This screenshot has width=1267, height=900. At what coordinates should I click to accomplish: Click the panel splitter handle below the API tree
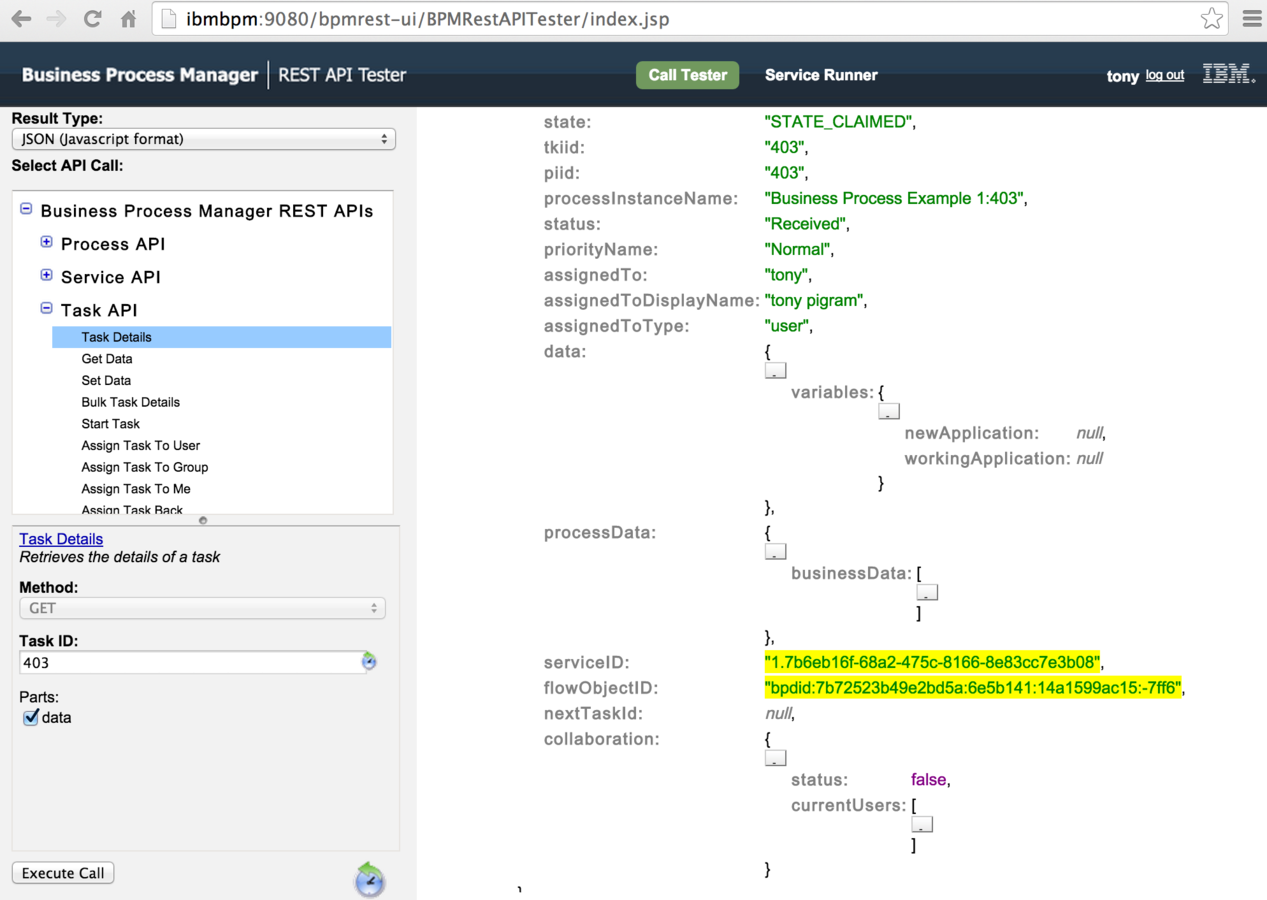coord(203,520)
